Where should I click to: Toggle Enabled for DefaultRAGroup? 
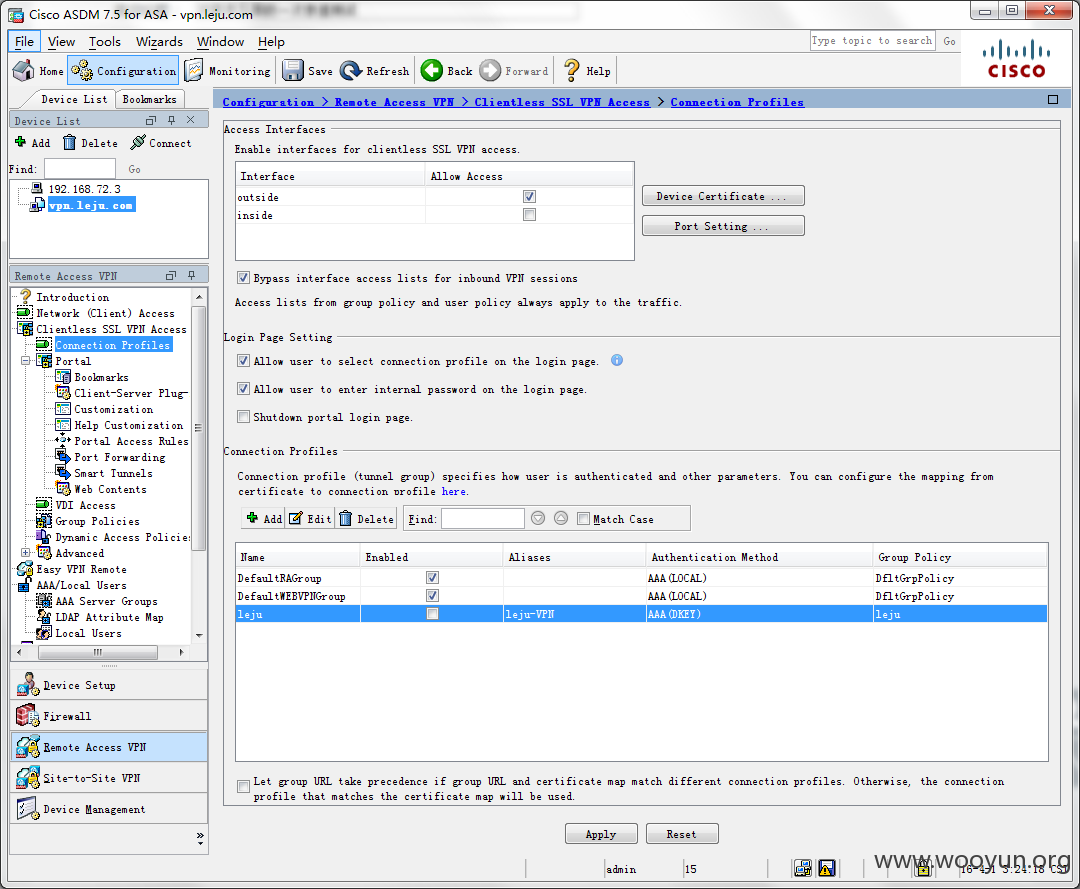[432, 577]
